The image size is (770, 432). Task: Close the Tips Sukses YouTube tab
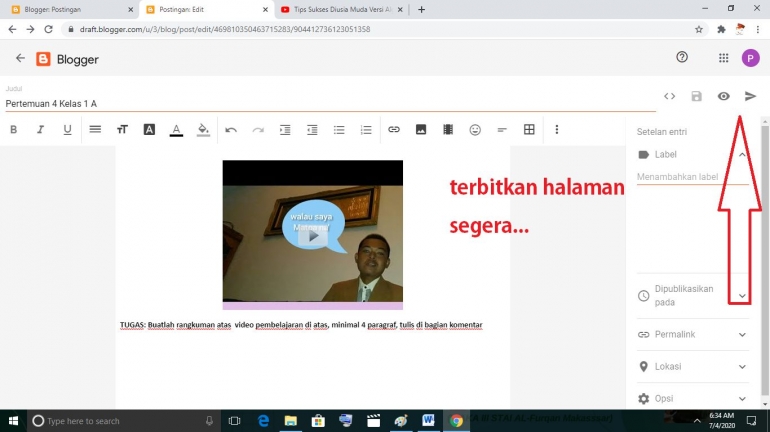coord(400,9)
